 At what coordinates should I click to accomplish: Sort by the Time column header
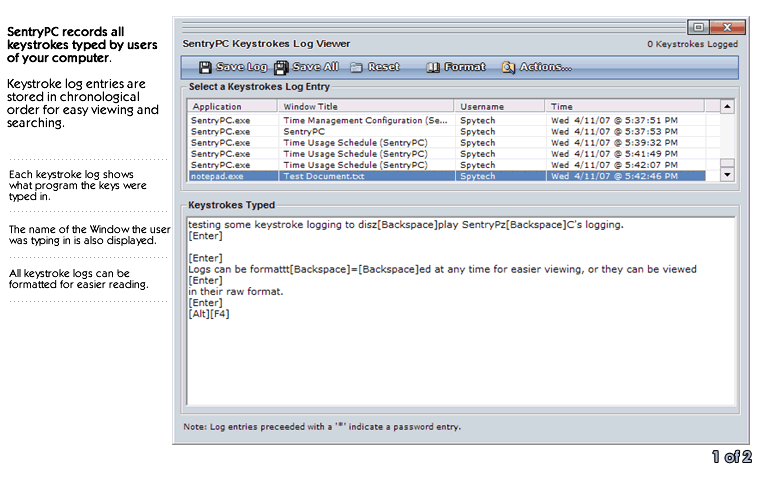point(625,106)
